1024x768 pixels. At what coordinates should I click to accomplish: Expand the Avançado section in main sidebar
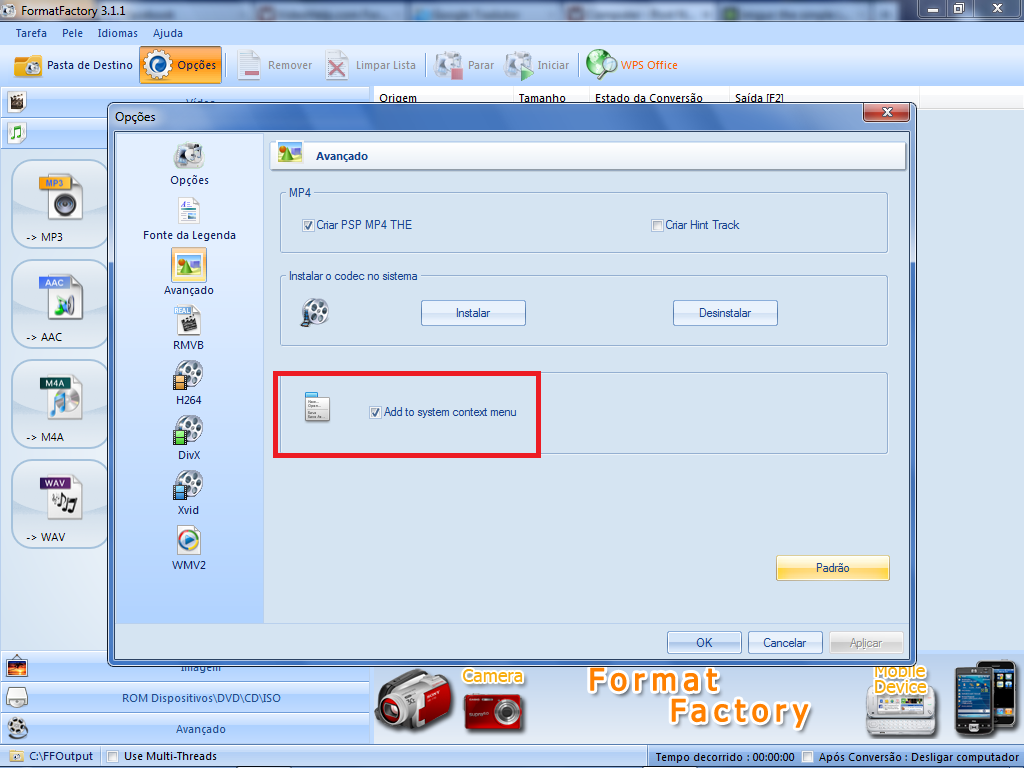pos(185,729)
